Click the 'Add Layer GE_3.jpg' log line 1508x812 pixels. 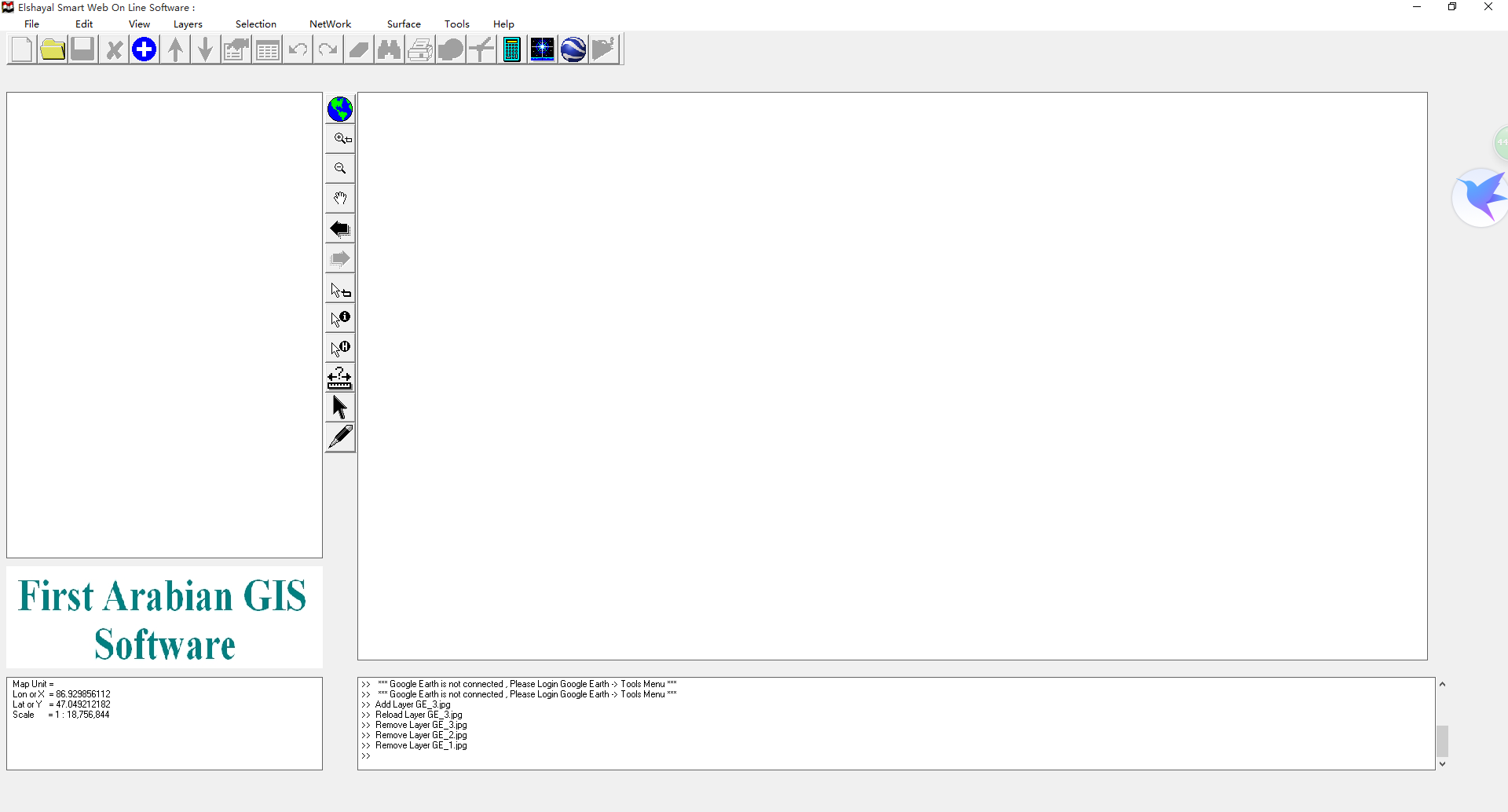click(412, 704)
